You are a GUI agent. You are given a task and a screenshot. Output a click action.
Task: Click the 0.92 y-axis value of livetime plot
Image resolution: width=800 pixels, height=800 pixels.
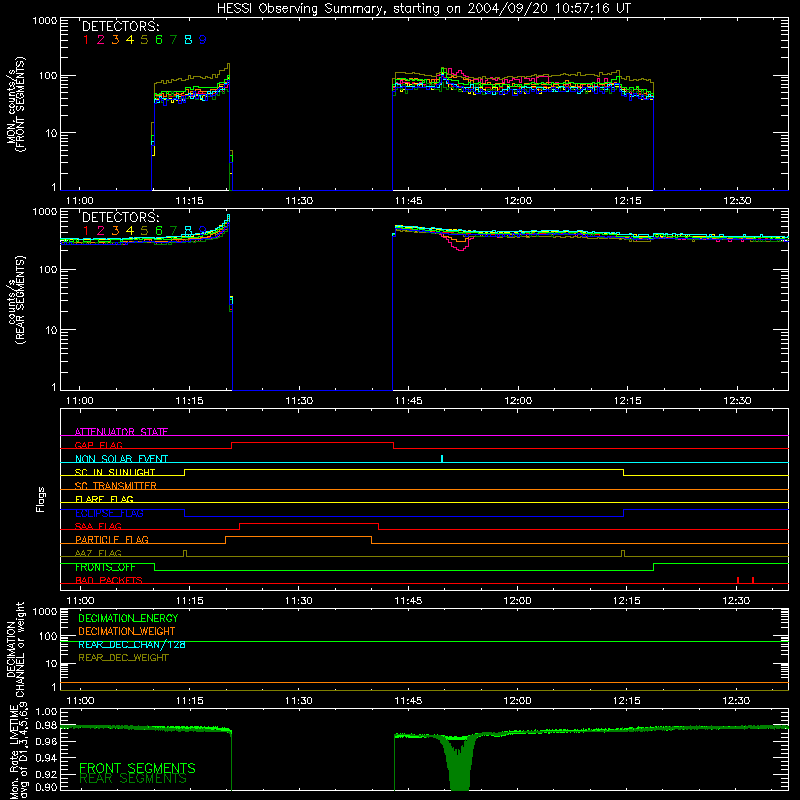pyautogui.click(x=46, y=774)
